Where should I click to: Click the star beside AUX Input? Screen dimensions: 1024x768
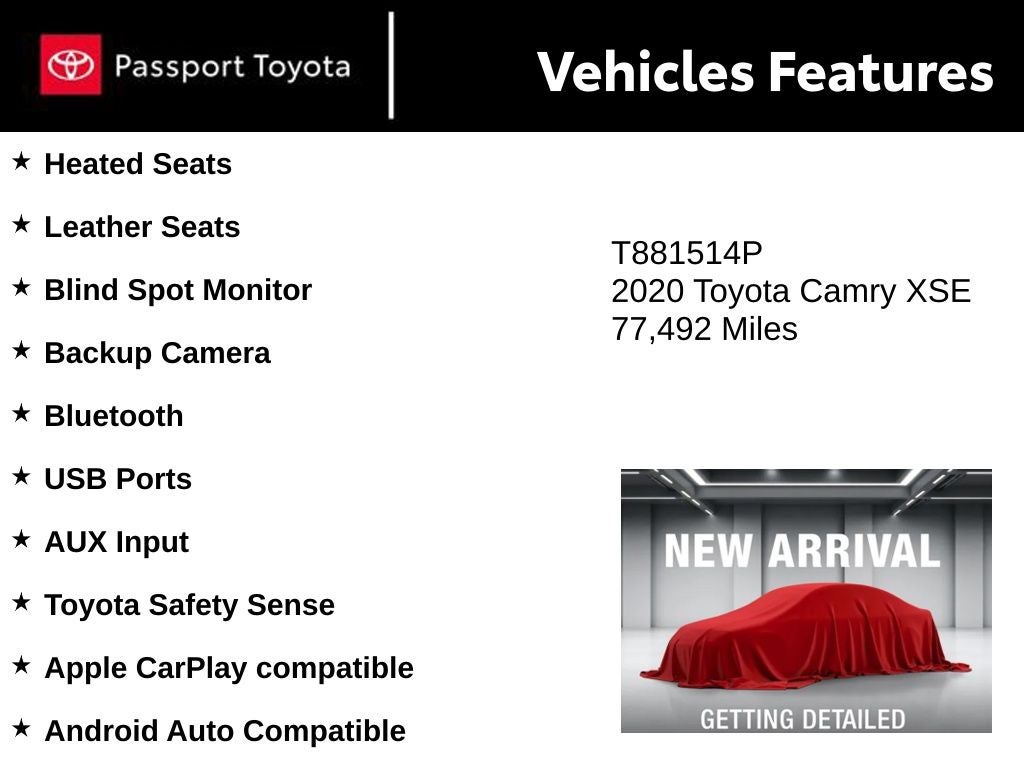pyautogui.click(x=21, y=539)
